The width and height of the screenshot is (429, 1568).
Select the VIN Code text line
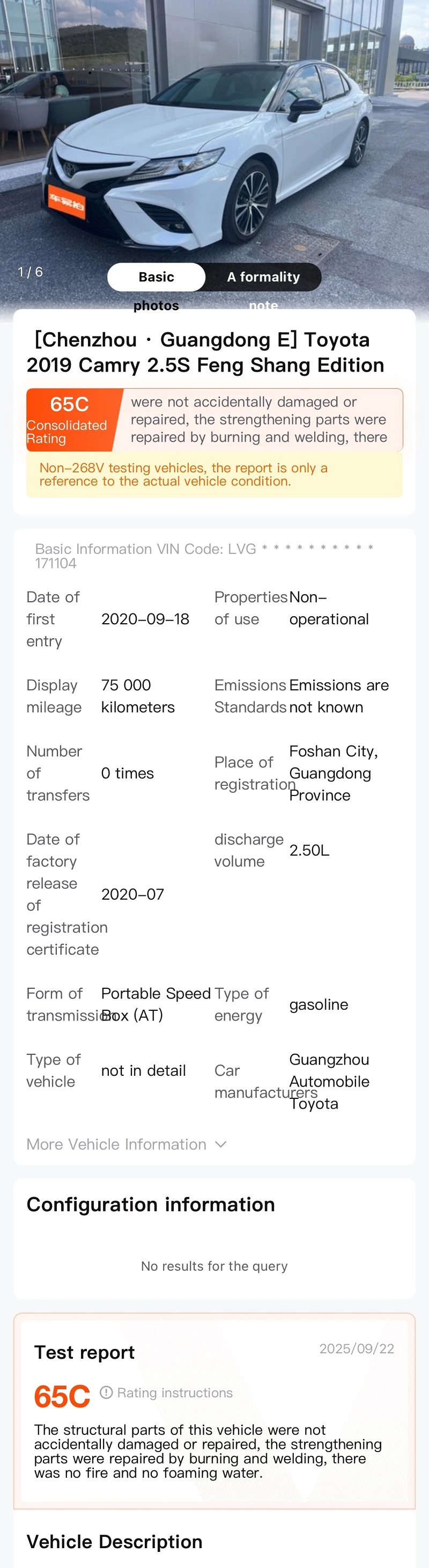point(204,556)
